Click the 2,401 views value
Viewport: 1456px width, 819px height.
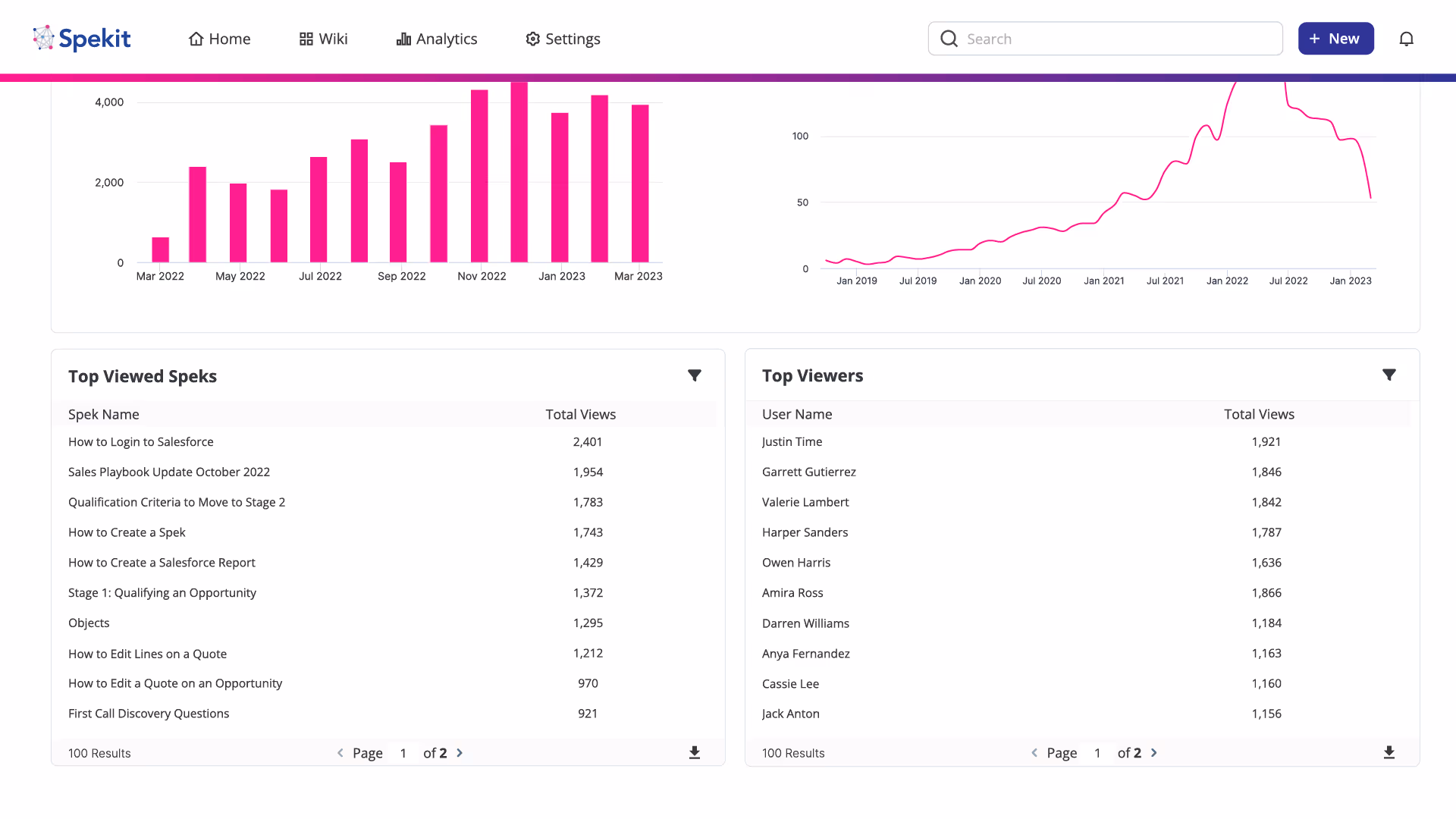pos(588,441)
